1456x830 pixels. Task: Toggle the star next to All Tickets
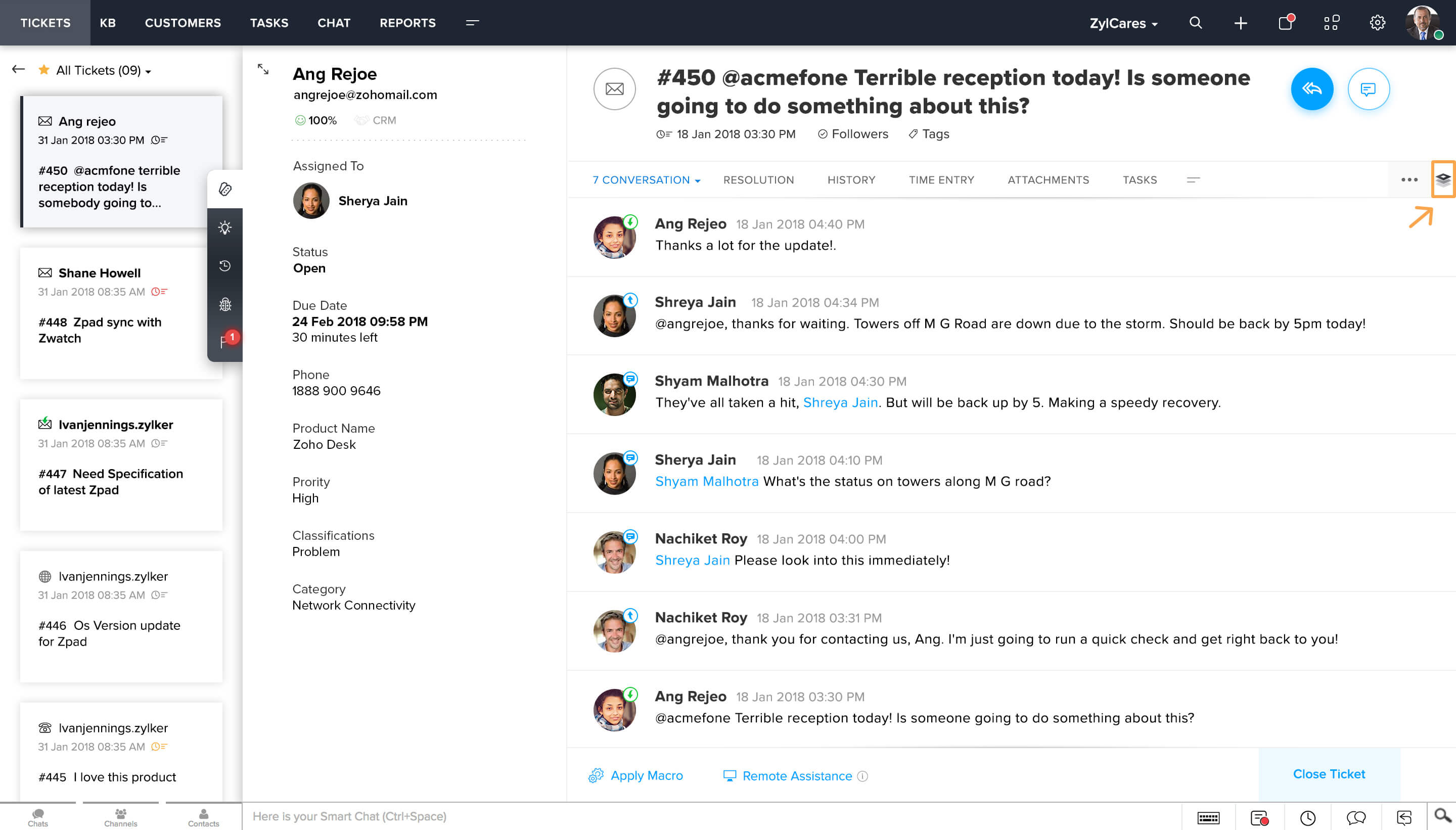coord(43,70)
